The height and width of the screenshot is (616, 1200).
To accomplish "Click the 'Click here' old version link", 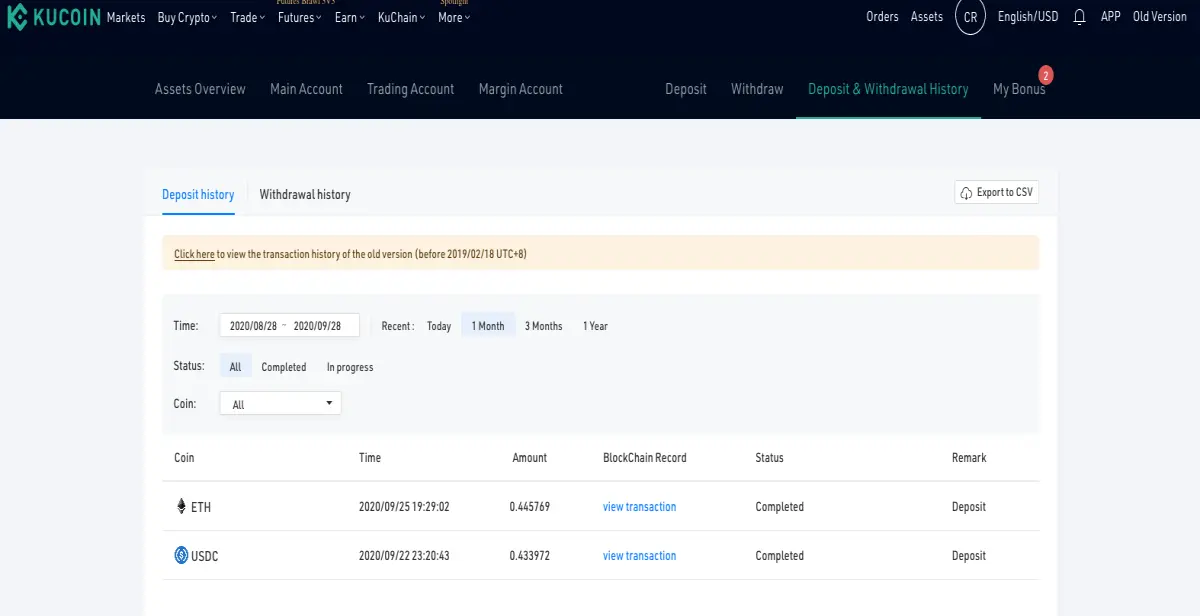I will 194,254.
